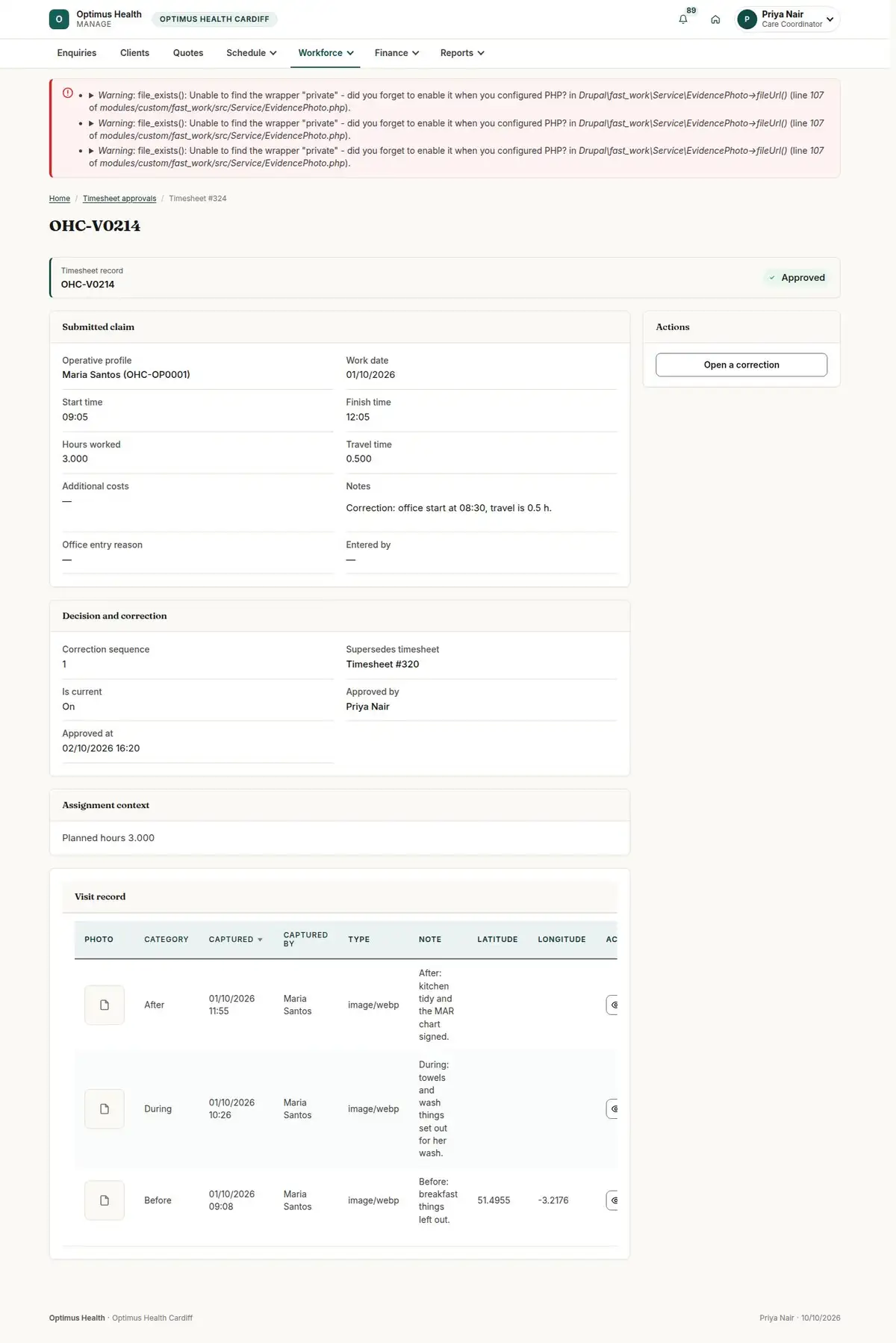Open the photo file icon for the Before row
The image size is (896, 1343).
click(x=105, y=1200)
